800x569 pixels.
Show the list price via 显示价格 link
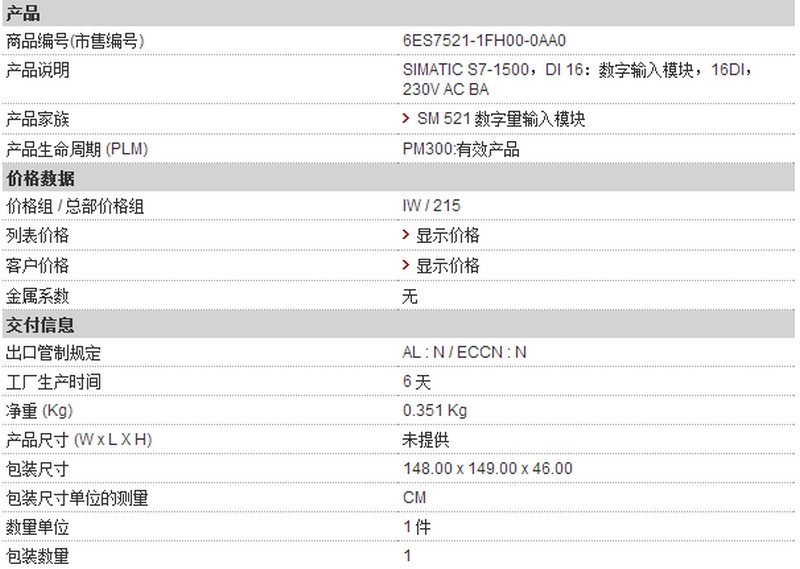click(448, 235)
